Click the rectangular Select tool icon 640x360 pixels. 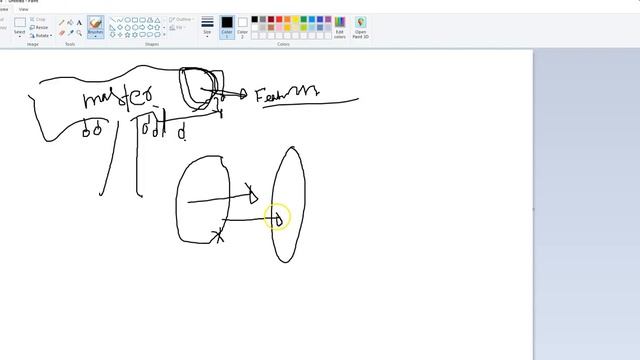[20, 22]
